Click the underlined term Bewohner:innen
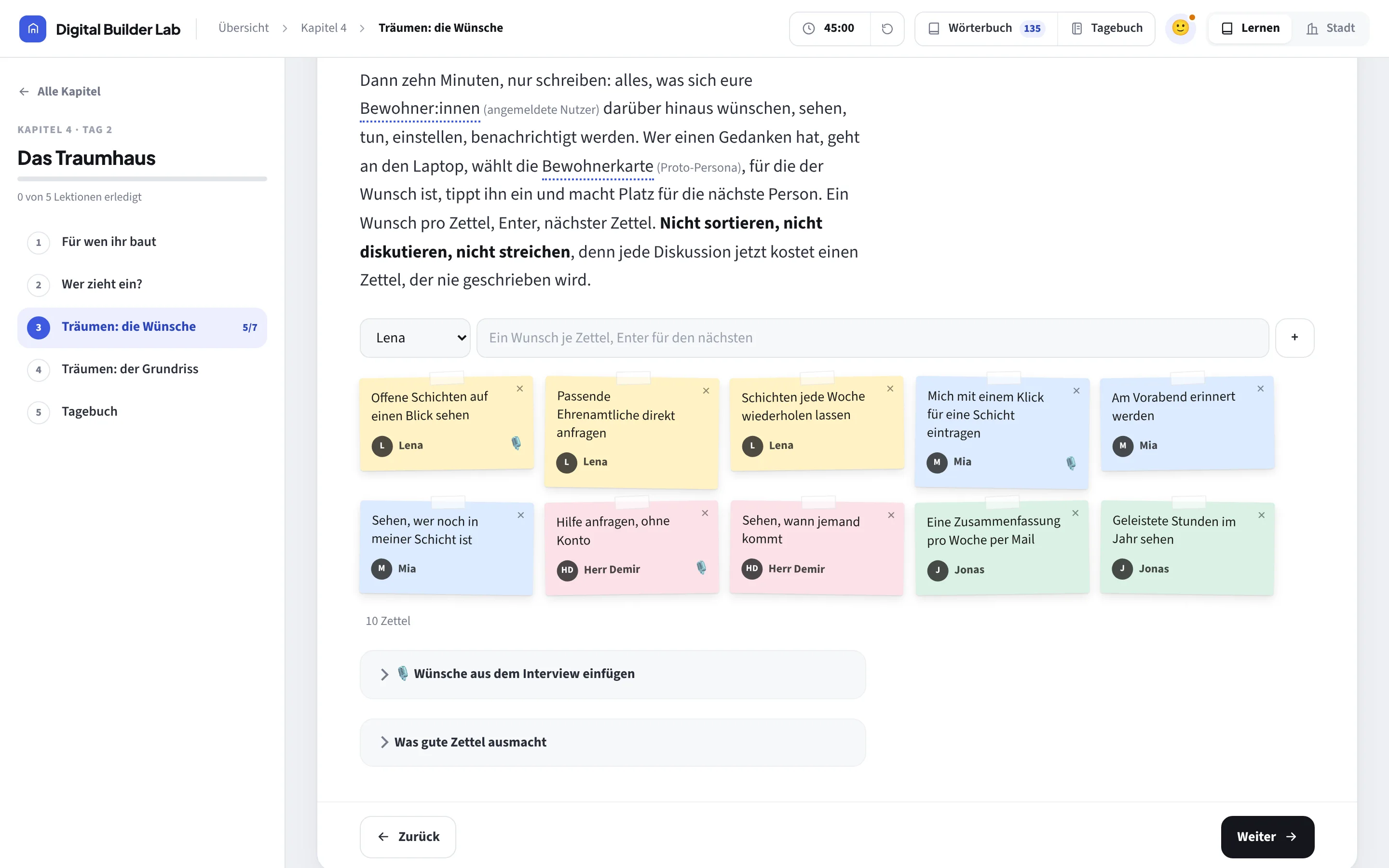Image resolution: width=1389 pixels, height=868 pixels. [x=420, y=108]
